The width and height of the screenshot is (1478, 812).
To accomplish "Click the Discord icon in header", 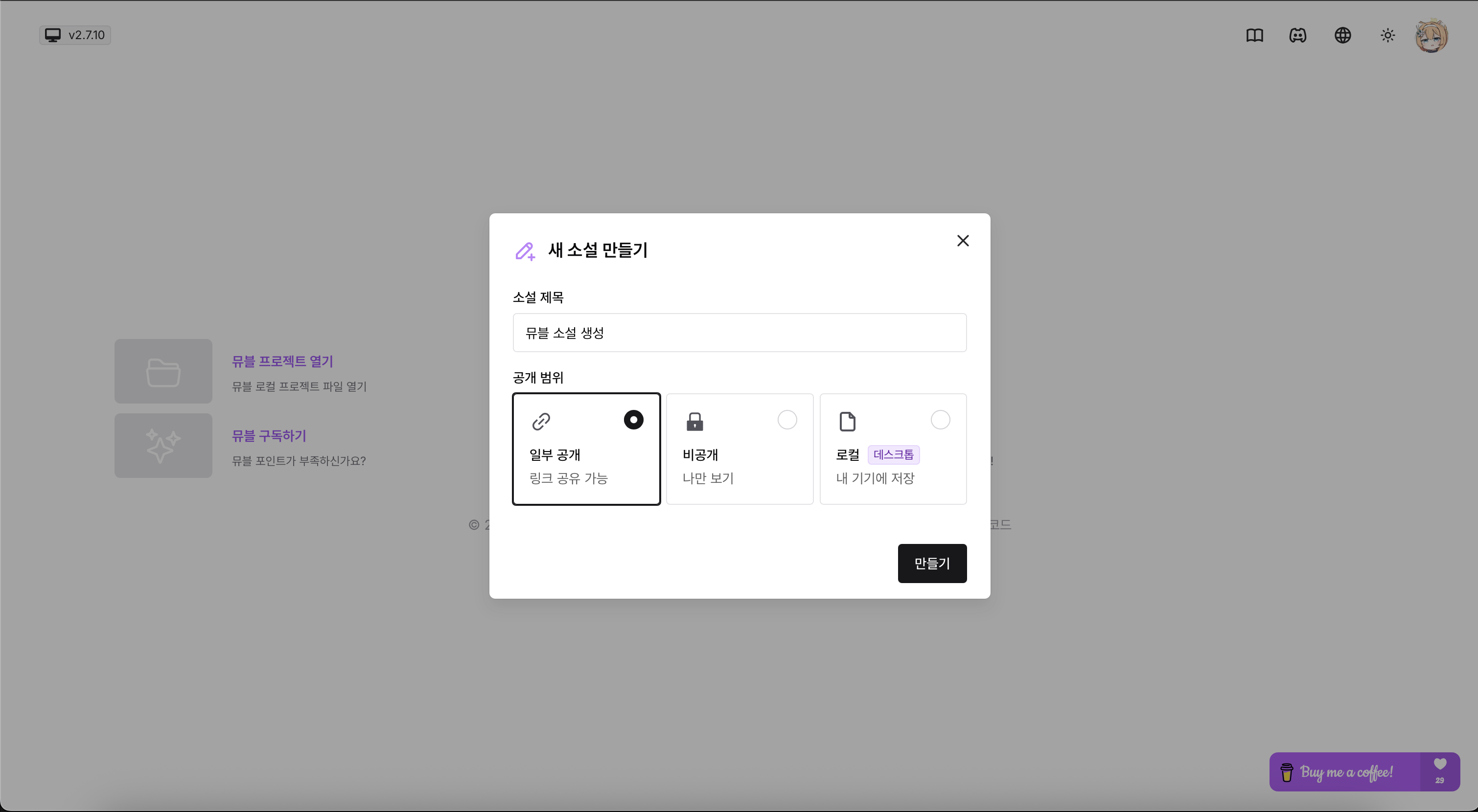I will (x=1297, y=36).
